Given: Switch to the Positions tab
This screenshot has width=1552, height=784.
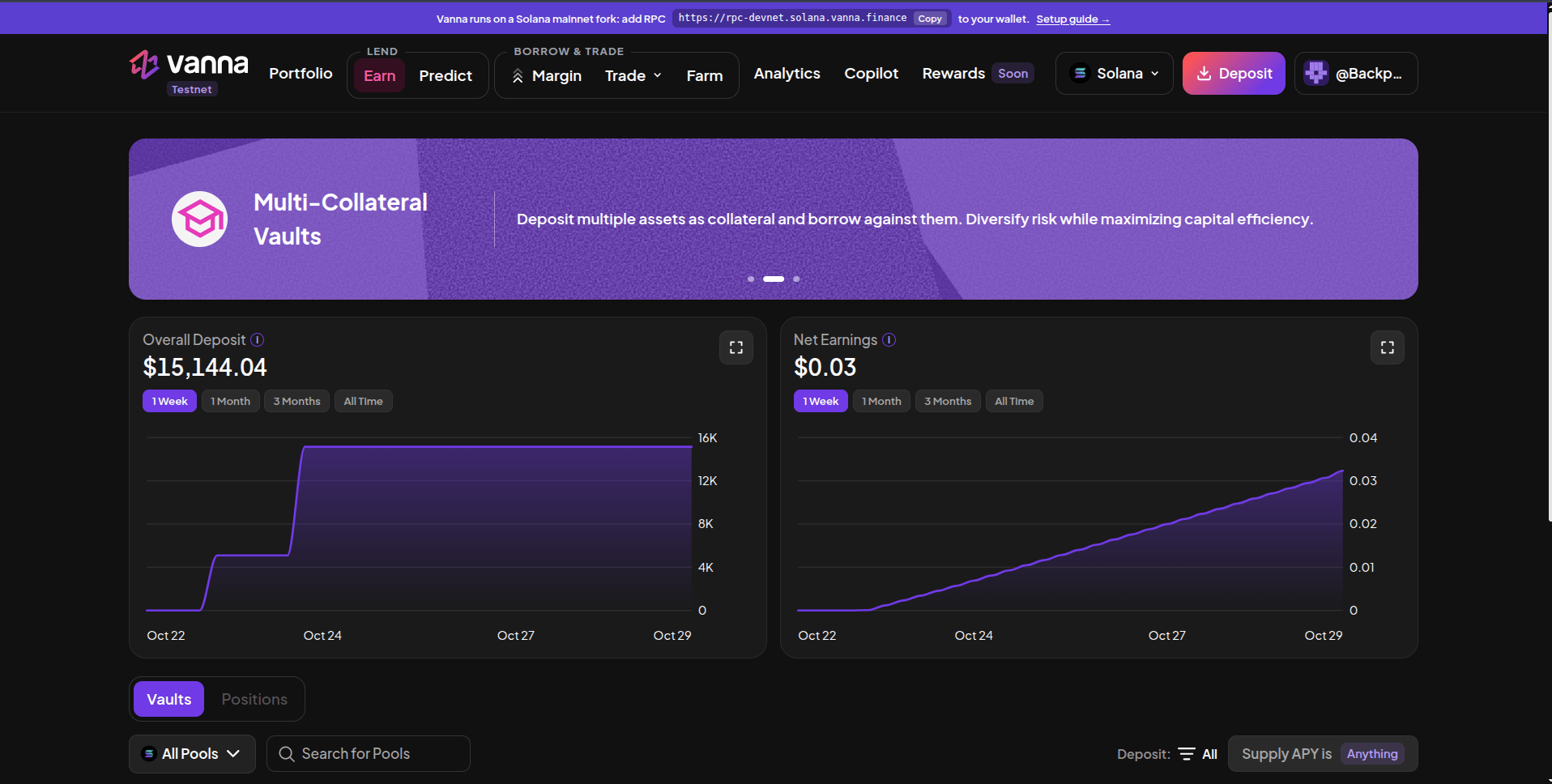Looking at the screenshot, I should click(254, 699).
